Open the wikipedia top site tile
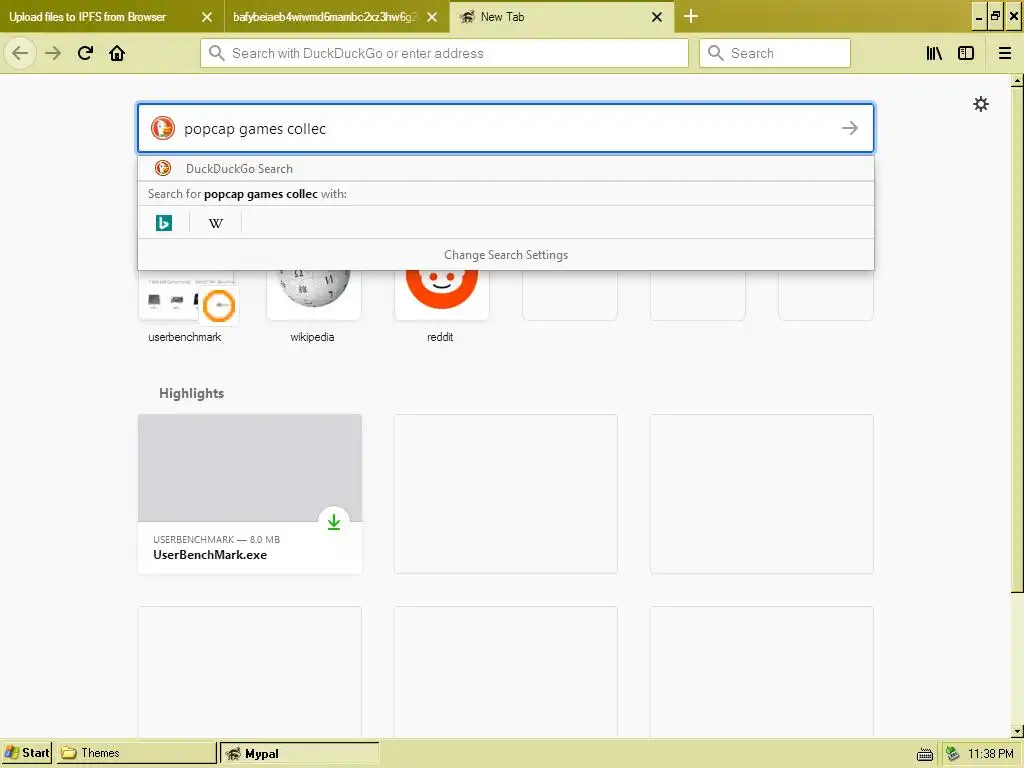 pos(313,306)
